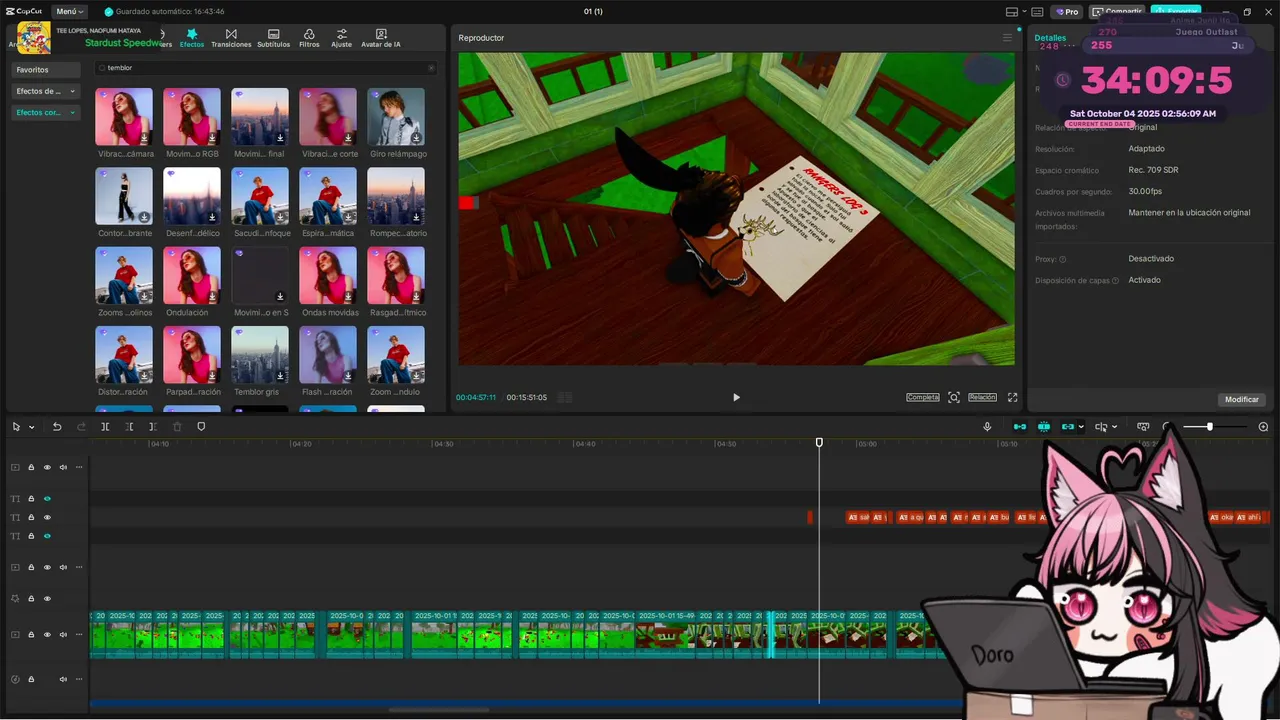Mute the top video track

tap(63, 467)
